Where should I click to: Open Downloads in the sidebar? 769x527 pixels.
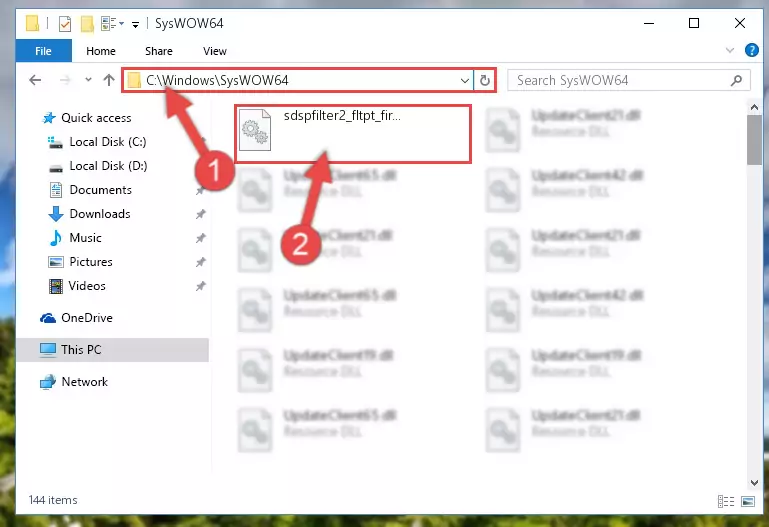point(100,214)
